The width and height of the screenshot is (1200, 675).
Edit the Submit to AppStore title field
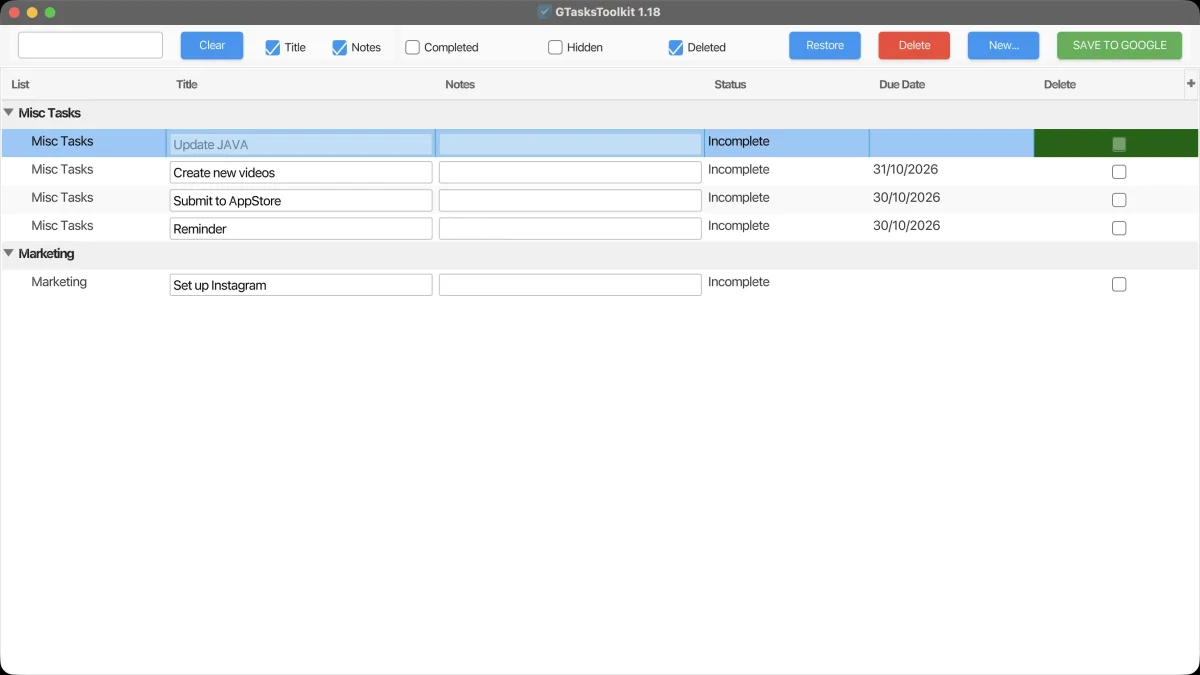coord(301,200)
